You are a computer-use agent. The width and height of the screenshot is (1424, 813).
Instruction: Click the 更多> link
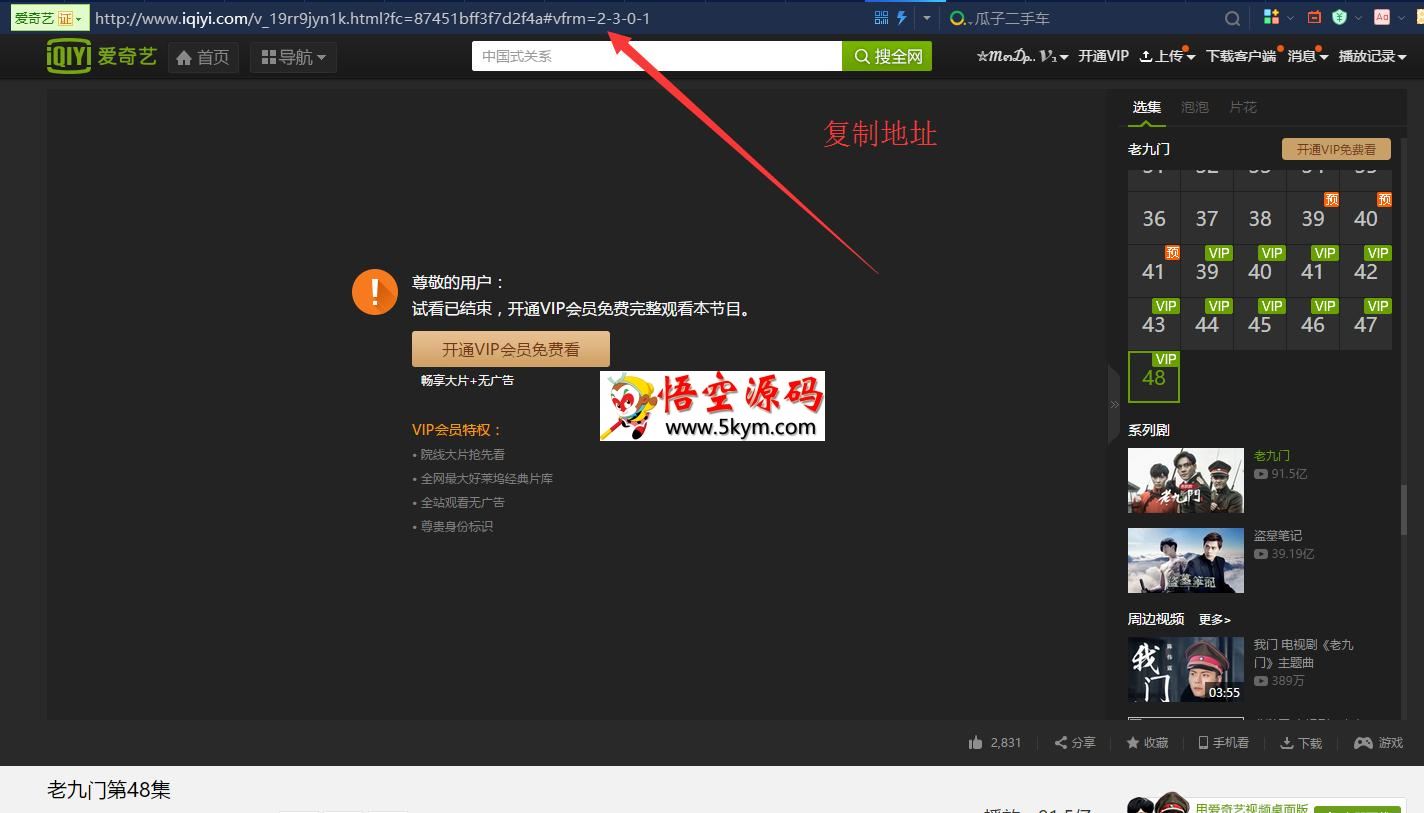(x=1215, y=619)
